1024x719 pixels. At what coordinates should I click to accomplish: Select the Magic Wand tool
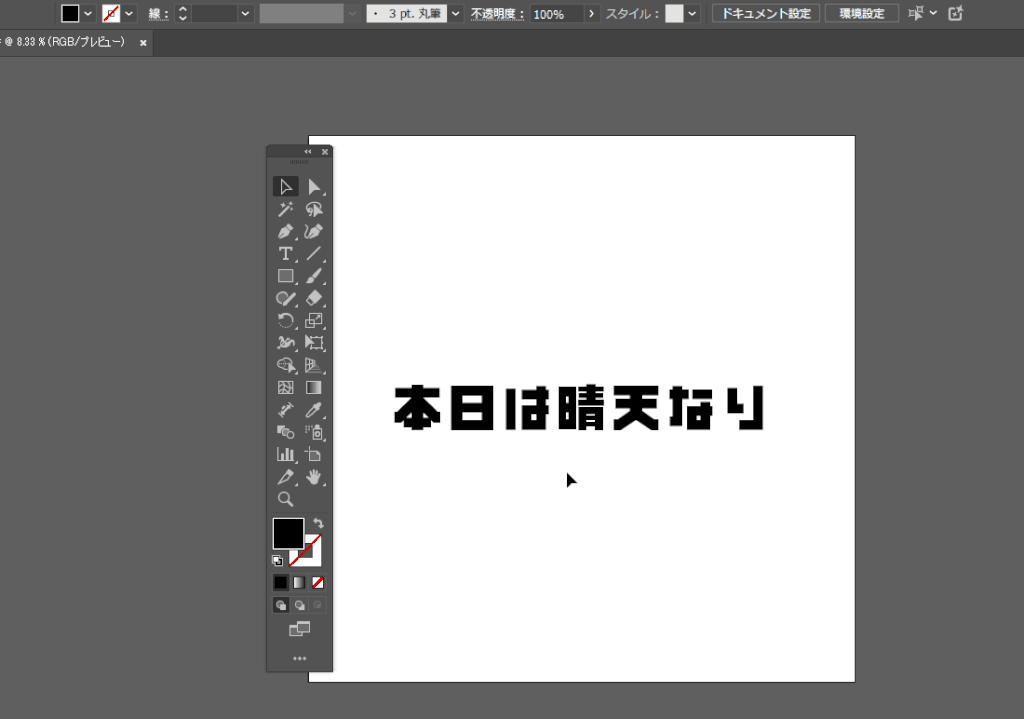coord(285,209)
